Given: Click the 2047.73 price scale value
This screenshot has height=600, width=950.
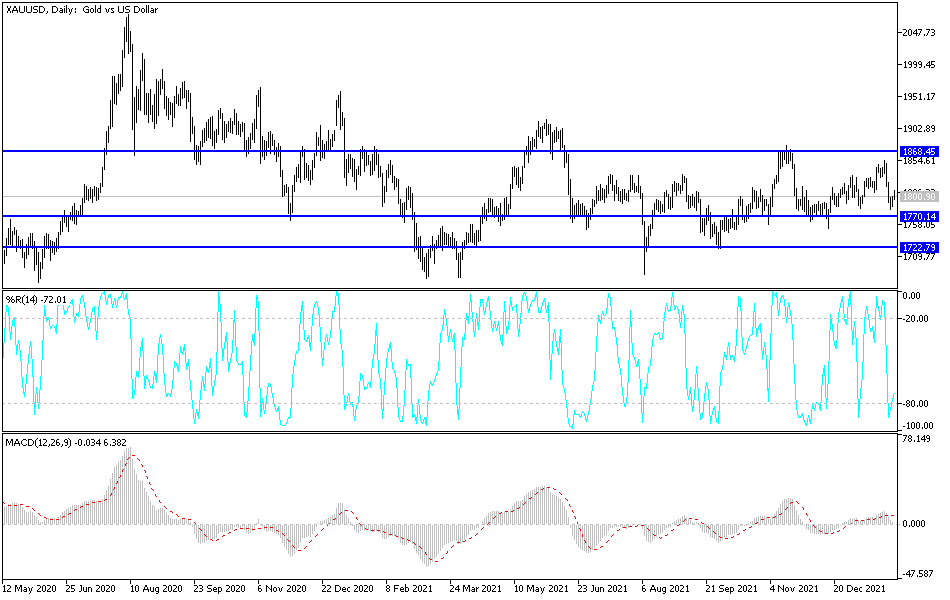Looking at the screenshot, I should [x=918, y=33].
